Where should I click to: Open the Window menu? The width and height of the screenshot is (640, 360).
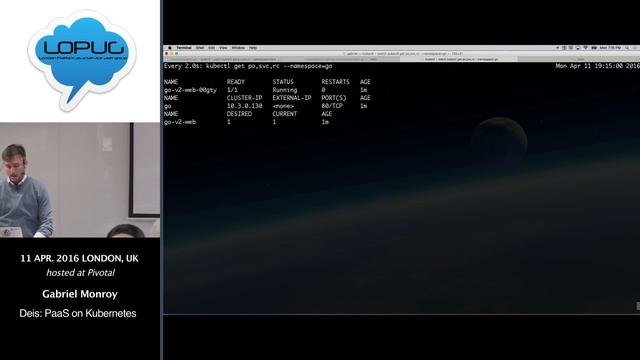[x=238, y=48]
